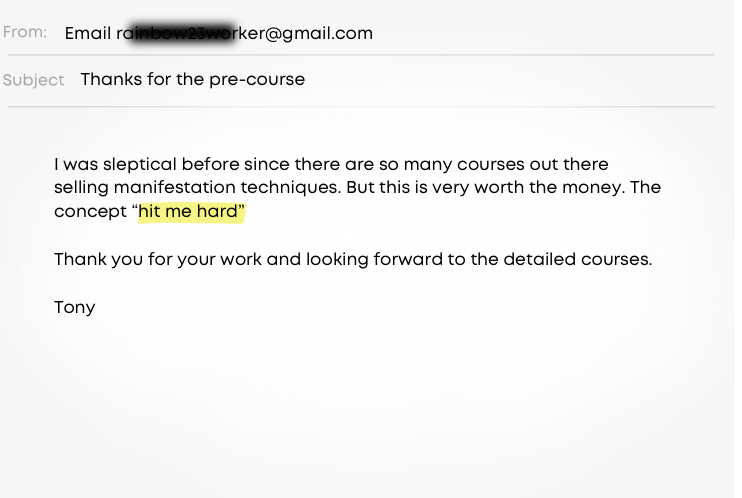The height and width of the screenshot is (498, 742).
Task: Click the "Tony" signature
Action: 75,307
